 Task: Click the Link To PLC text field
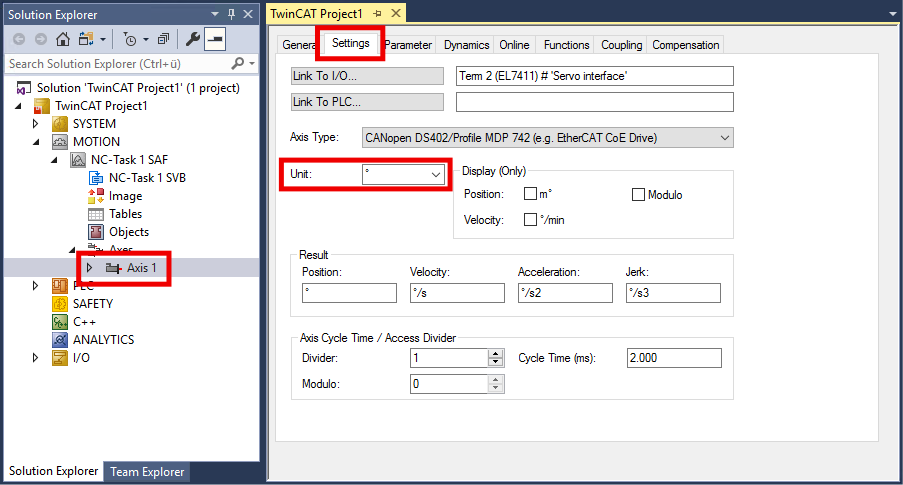pyautogui.click(x=595, y=102)
